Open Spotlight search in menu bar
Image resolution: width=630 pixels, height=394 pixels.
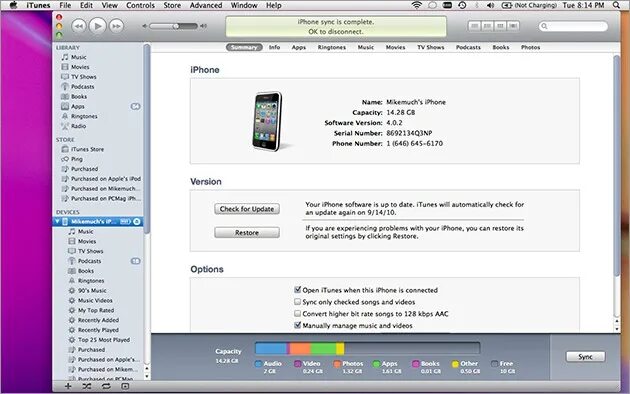616,5
